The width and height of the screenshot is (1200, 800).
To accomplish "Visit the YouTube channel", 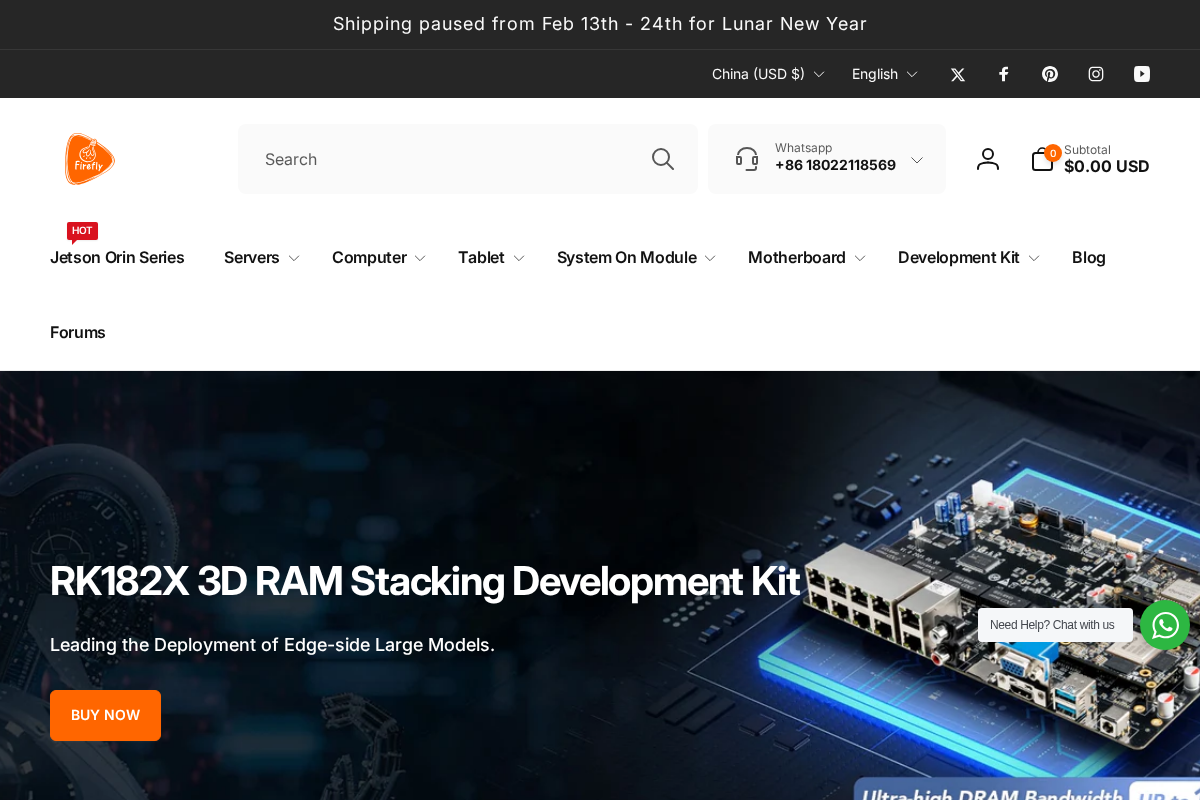I will coord(1141,74).
